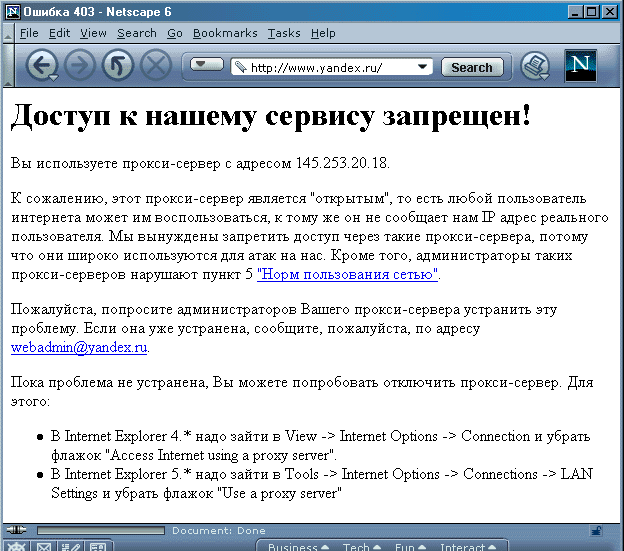Click the online/offline plug icon in status bar
The height and width of the screenshot is (551, 624).
16,530
